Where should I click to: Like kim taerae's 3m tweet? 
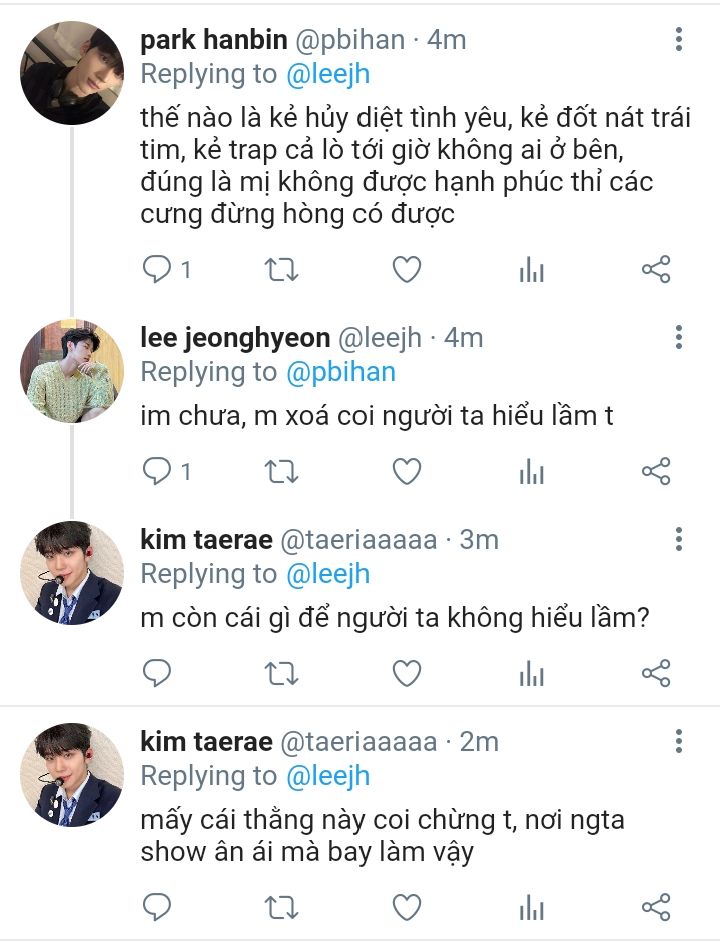406,673
